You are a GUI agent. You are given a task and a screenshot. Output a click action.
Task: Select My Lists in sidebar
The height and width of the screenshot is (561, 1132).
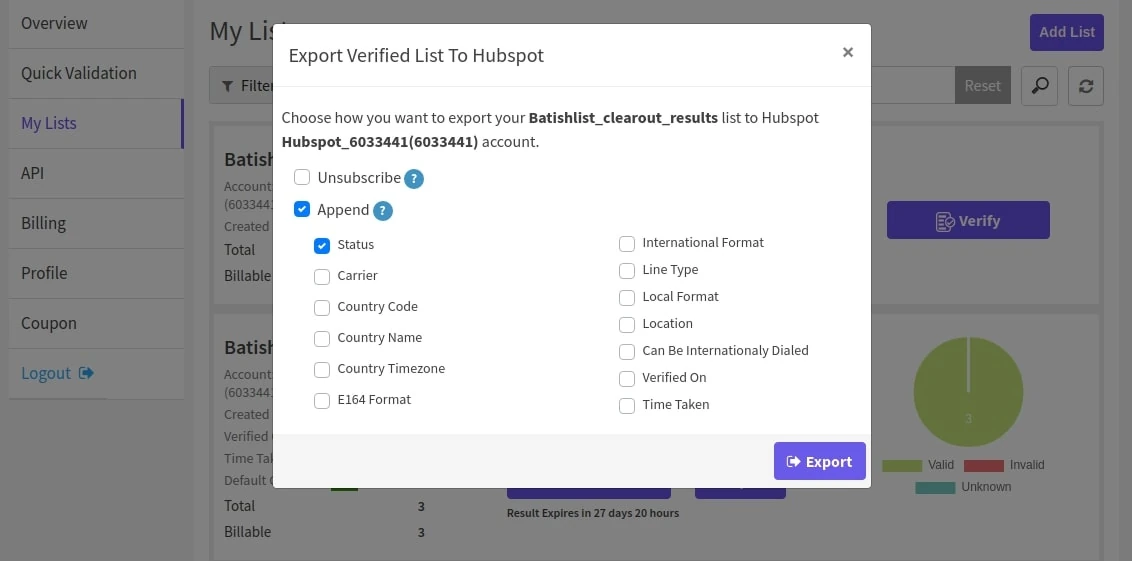96,123
